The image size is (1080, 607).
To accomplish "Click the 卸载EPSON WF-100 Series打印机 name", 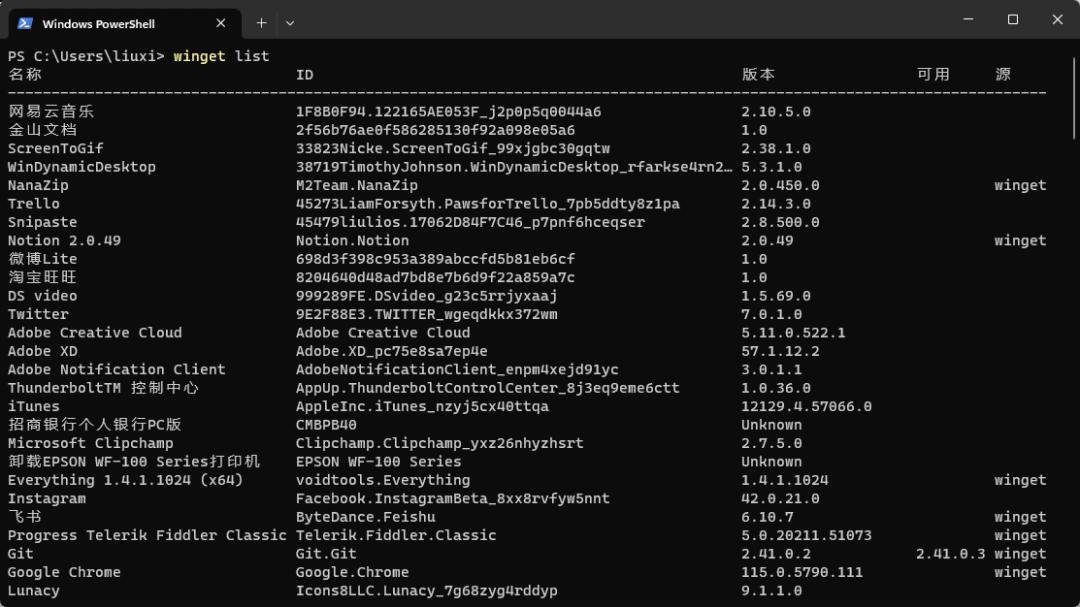I will point(134,462).
